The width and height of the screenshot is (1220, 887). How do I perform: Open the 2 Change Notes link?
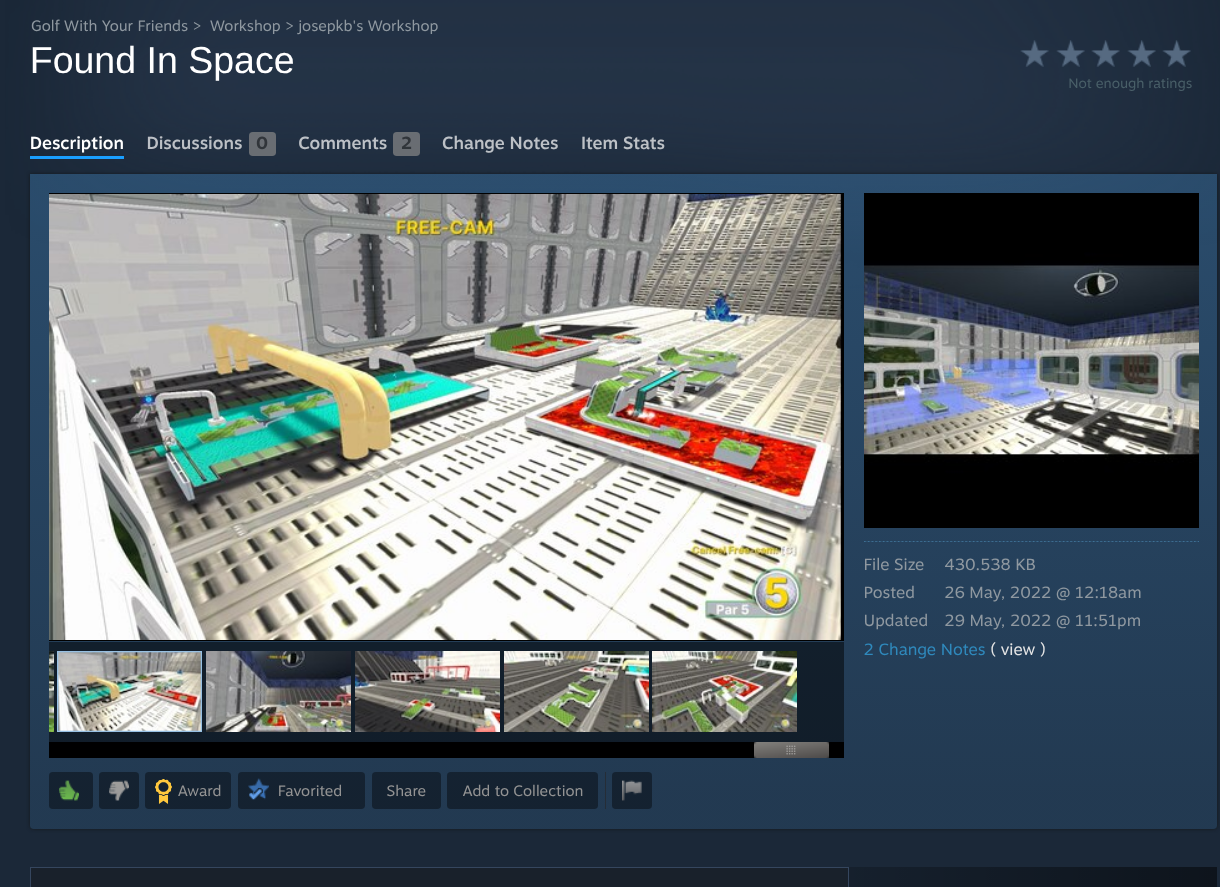coord(925,649)
